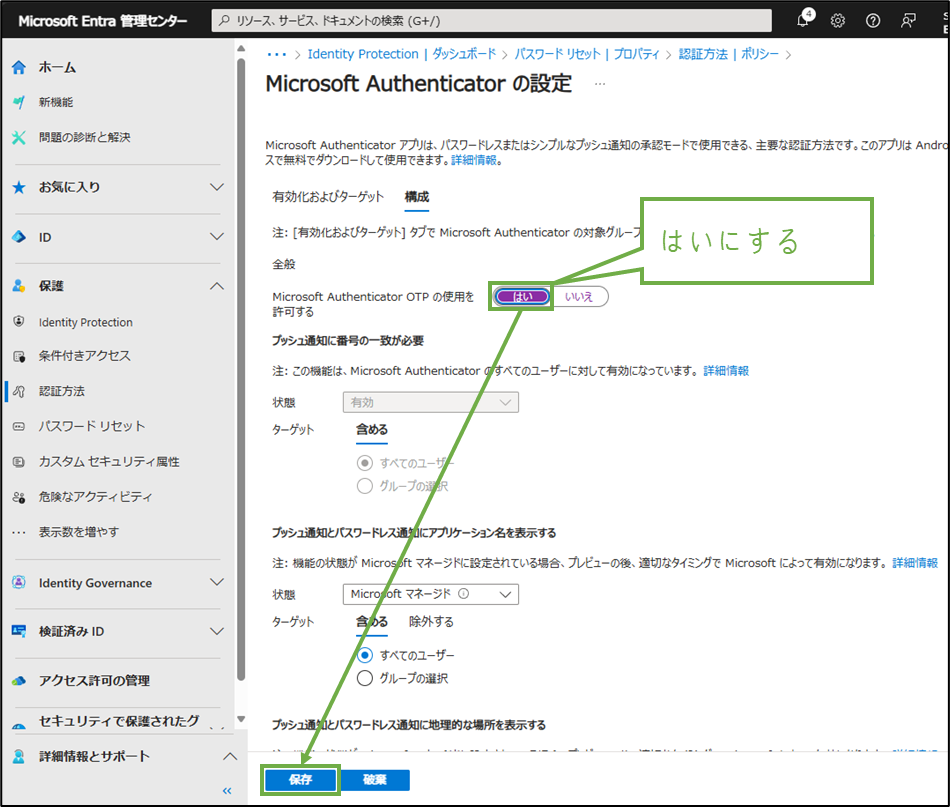The width and height of the screenshot is (950, 807).
Task: Go to 認証方法 | ポリシー breadcrumb
Action: click(729, 54)
